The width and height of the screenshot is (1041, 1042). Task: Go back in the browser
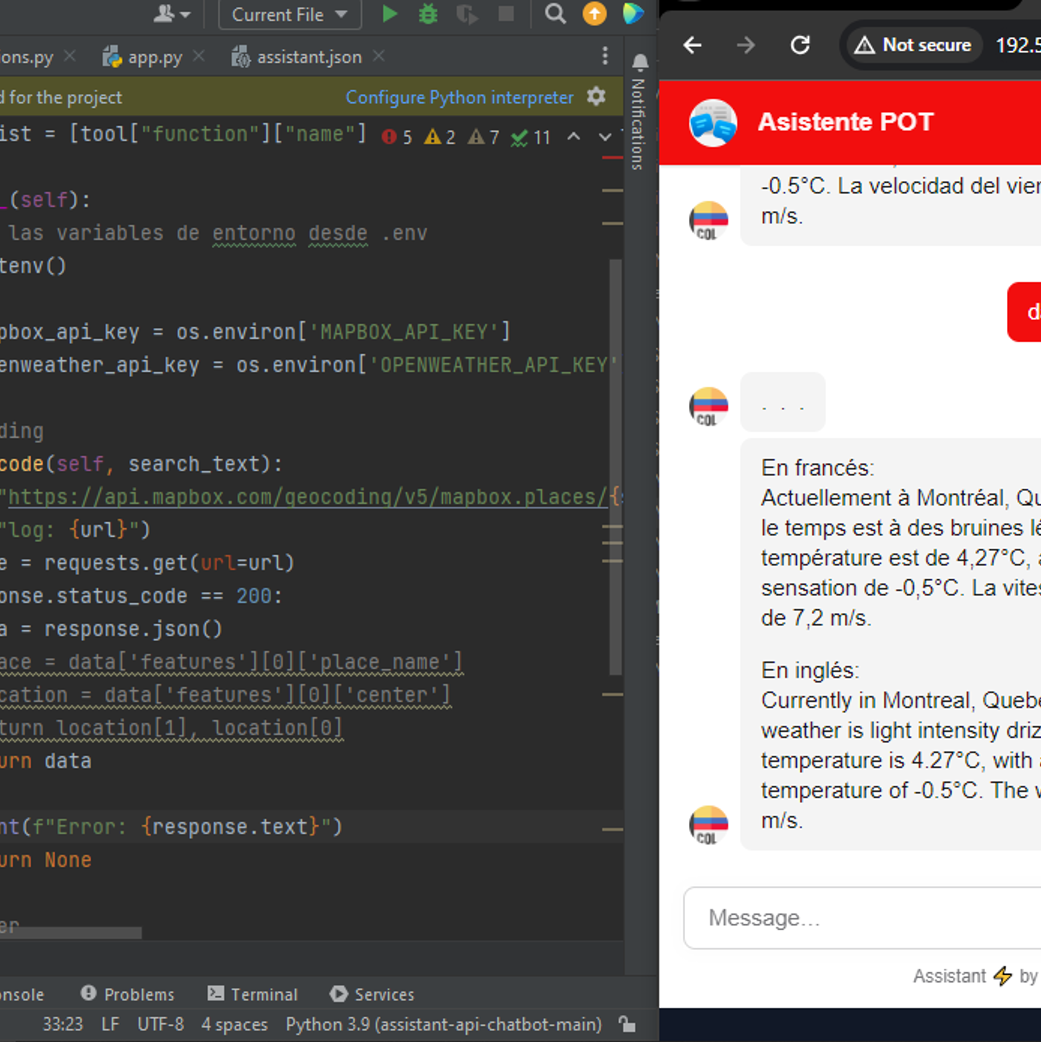[x=692, y=45]
